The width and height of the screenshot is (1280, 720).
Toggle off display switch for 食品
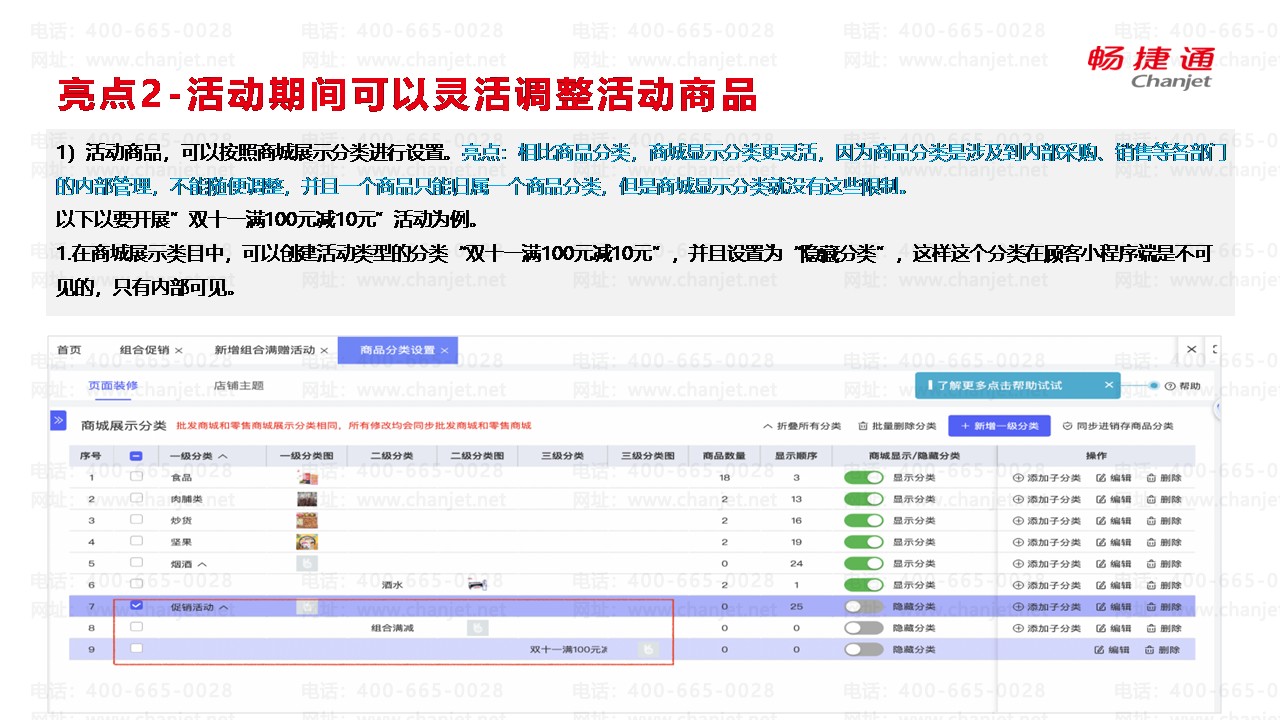click(x=863, y=478)
